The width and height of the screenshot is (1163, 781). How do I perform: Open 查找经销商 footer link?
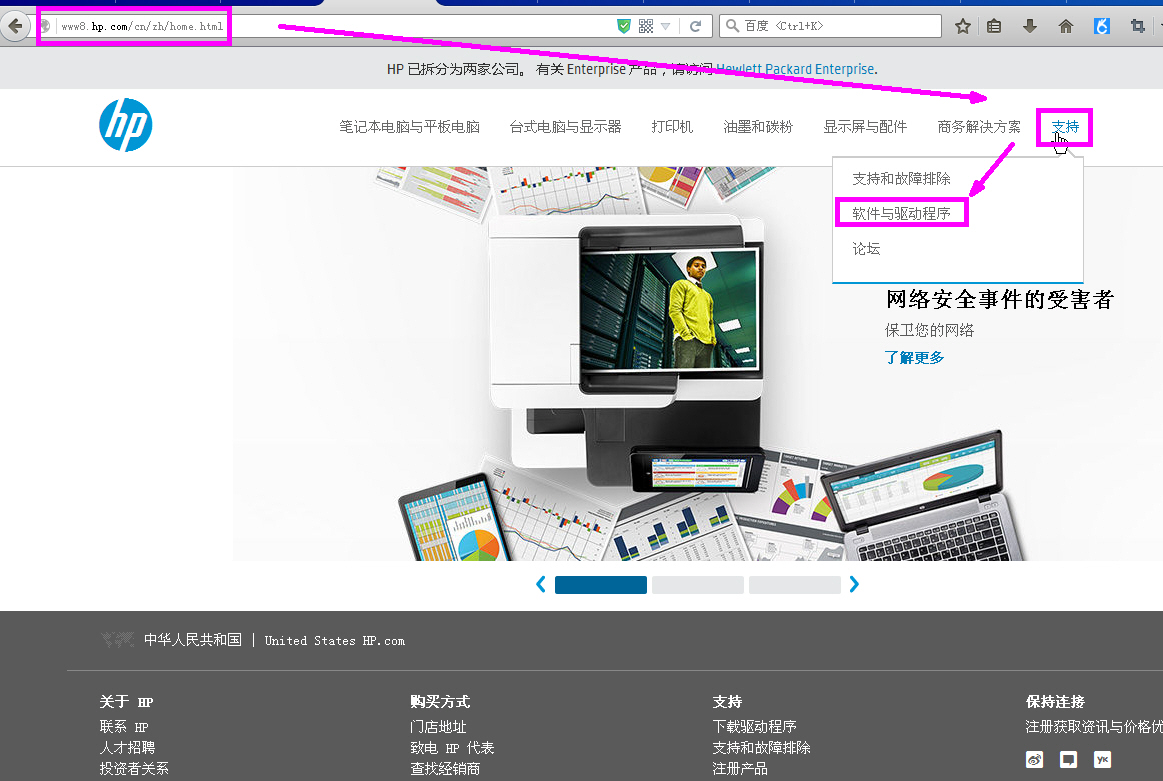pyautogui.click(x=445, y=768)
